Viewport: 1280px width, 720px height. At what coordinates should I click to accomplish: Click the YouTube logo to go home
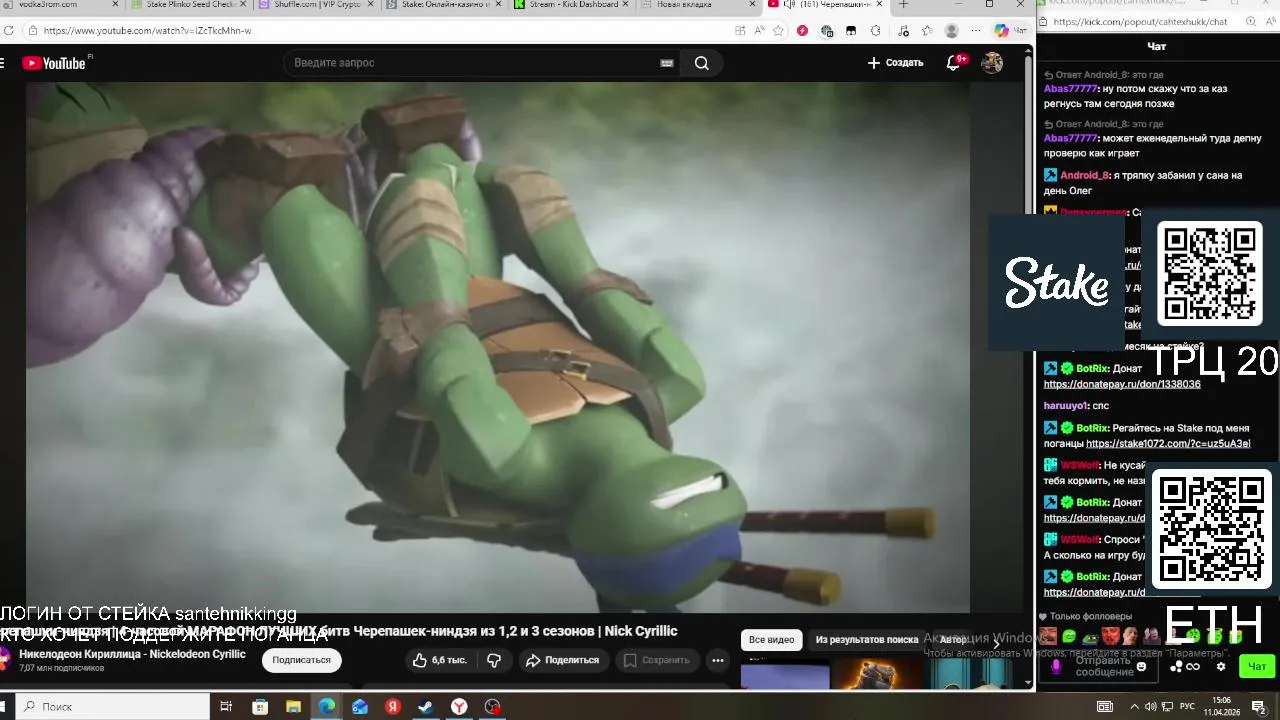tap(54, 63)
